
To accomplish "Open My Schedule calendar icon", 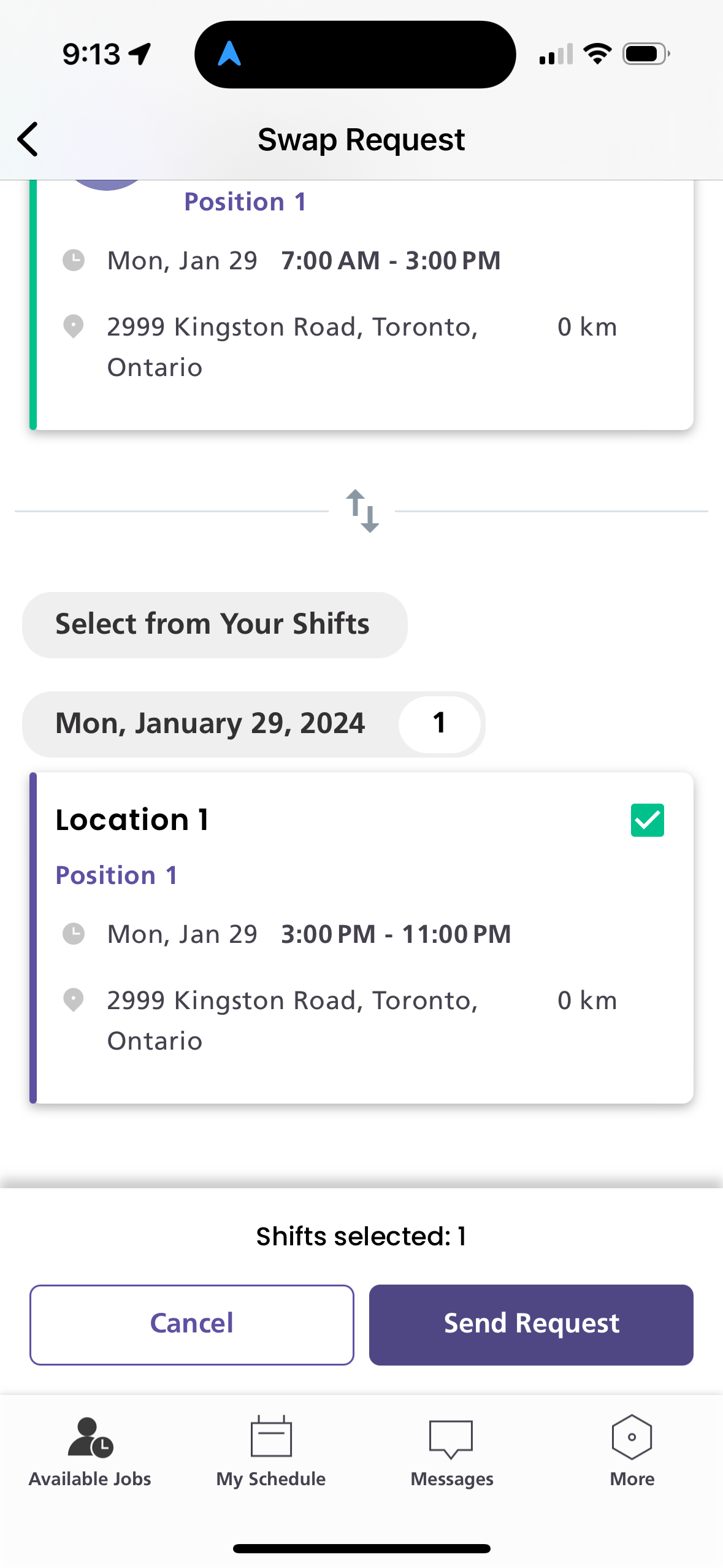I will tap(271, 1435).
